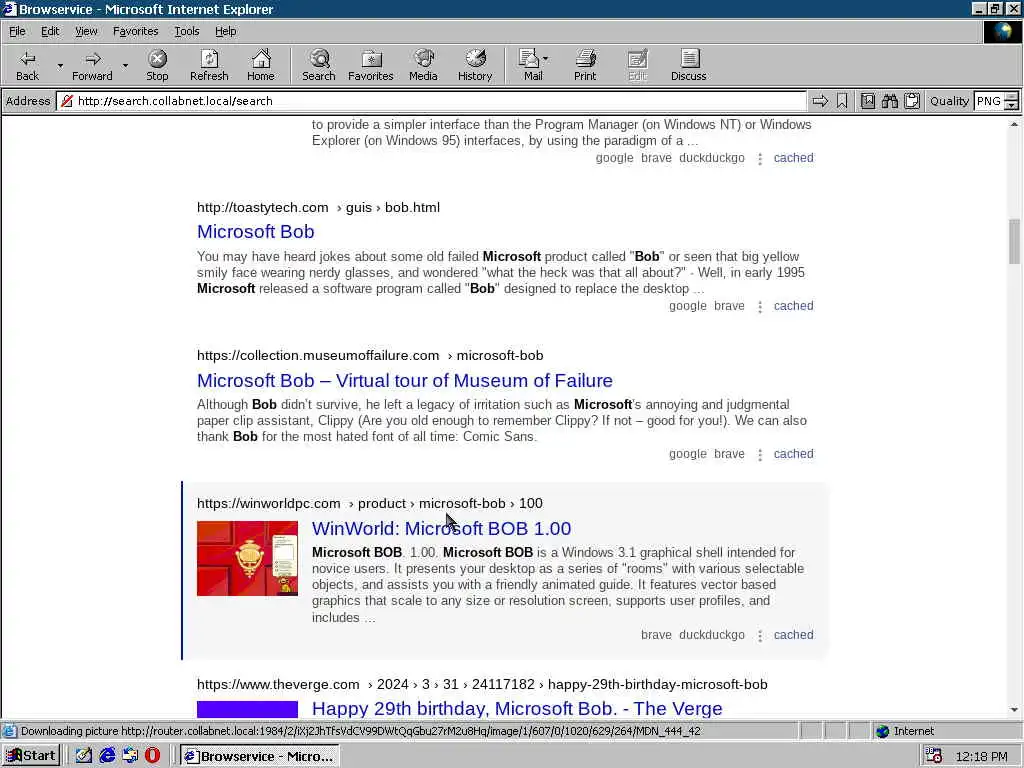1024x768 pixels.
Task: Open the File menu
Action: [x=17, y=31]
